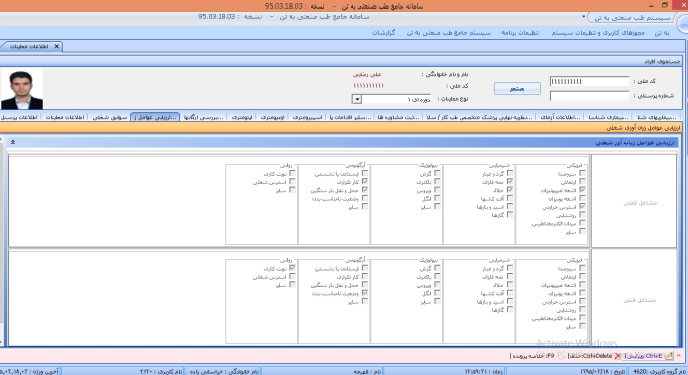Click the patient photo thumbnail
This screenshot has height=375, width=688.
click(x=22, y=89)
